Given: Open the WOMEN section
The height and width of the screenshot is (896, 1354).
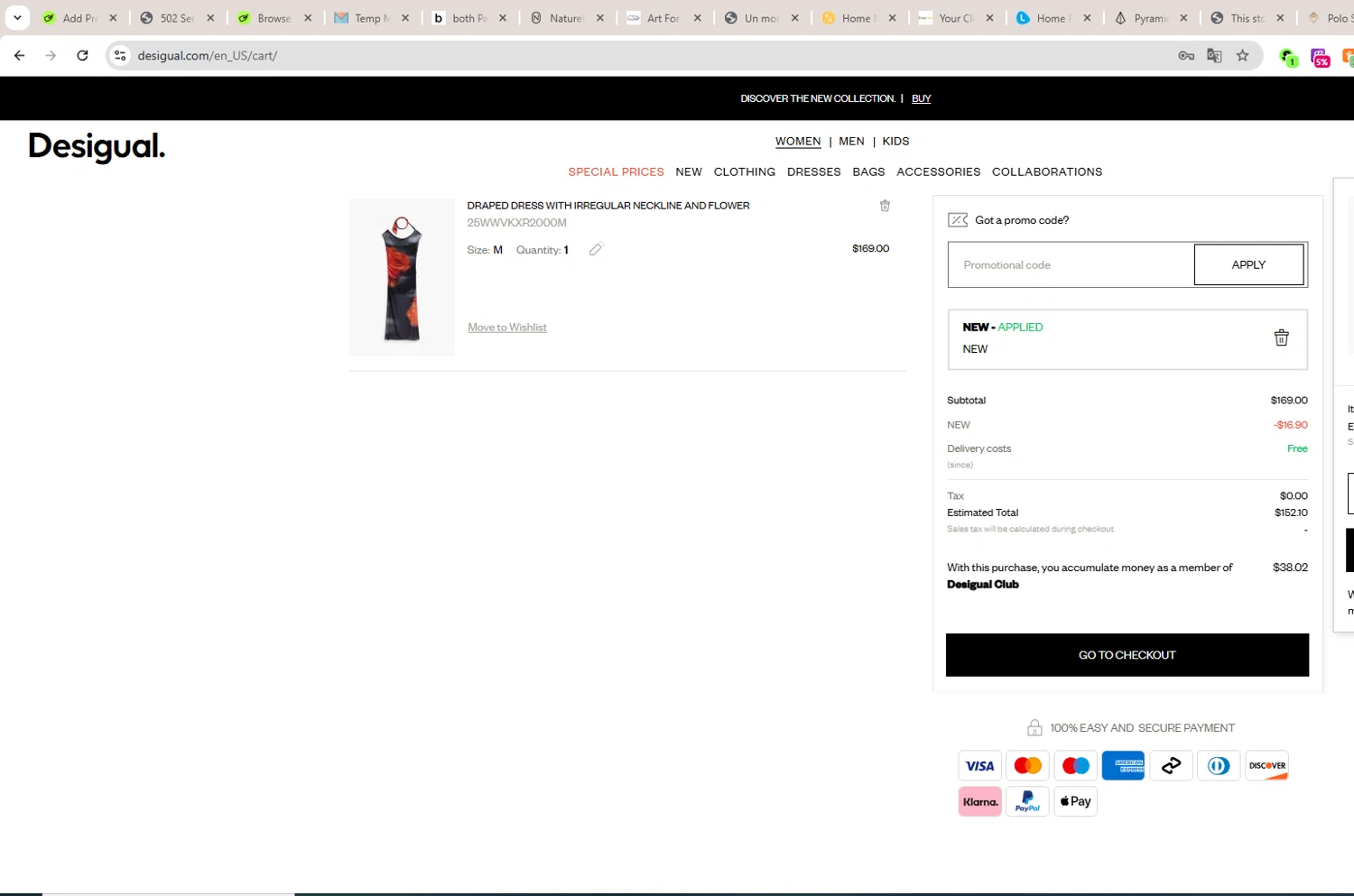Looking at the screenshot, I should pos(798,142).
